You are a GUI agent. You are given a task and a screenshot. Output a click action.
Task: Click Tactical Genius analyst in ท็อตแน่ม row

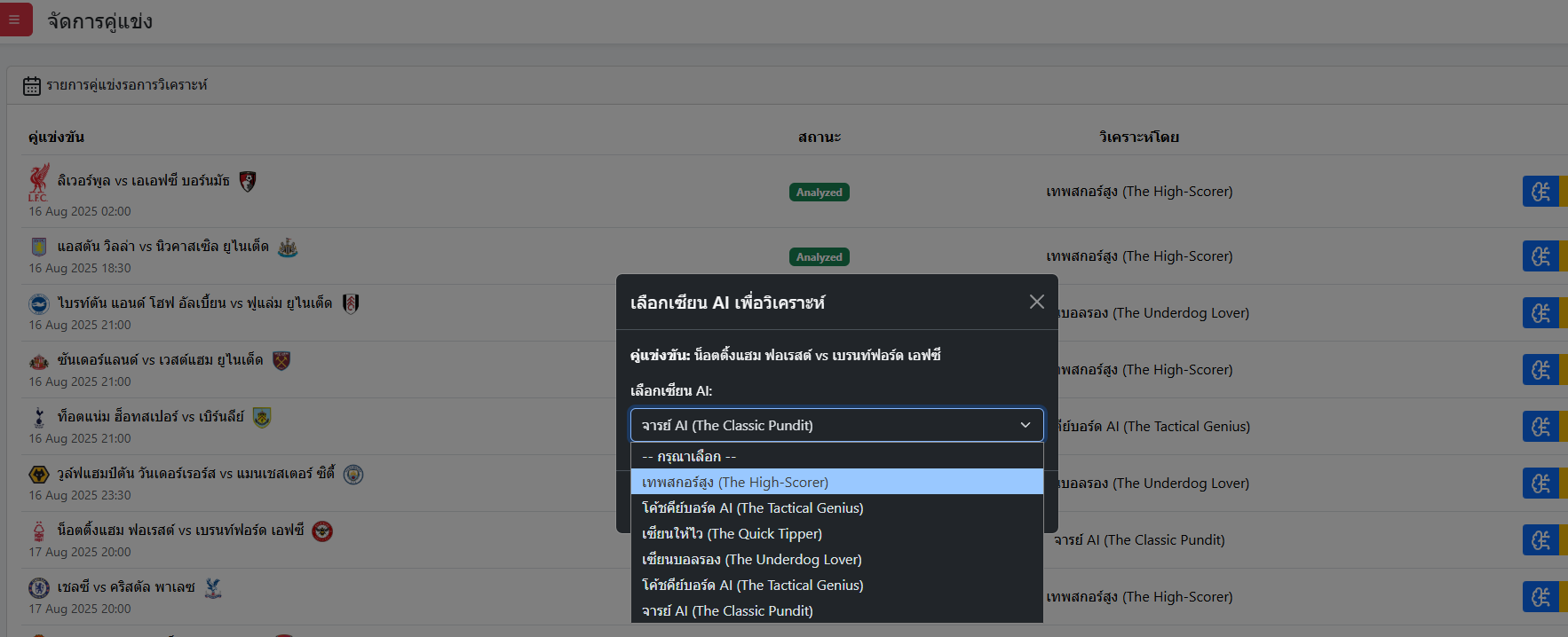pos(1153,427)
